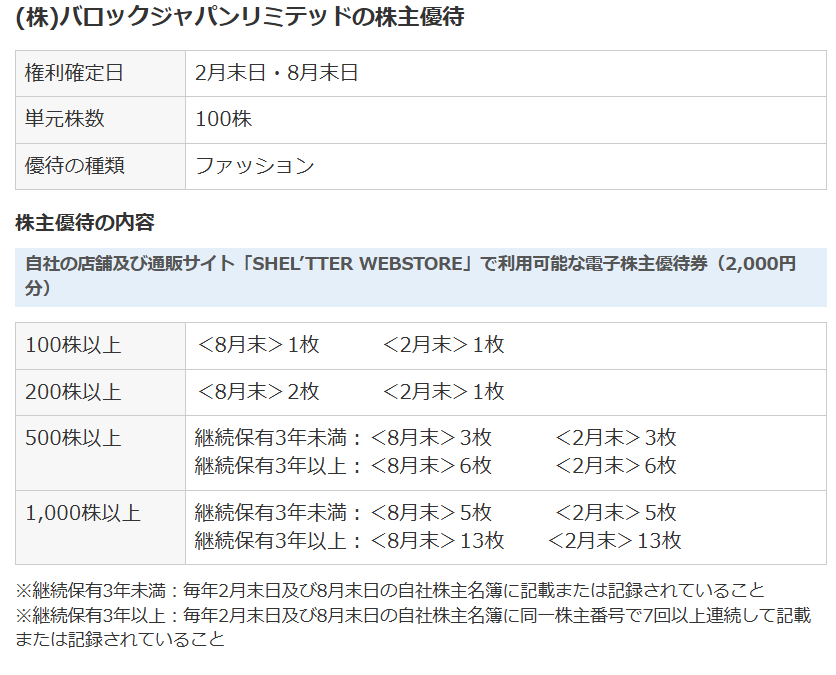Click the 1,000株以上 row label
836x675 pixels.
click(x=83, y=513)
